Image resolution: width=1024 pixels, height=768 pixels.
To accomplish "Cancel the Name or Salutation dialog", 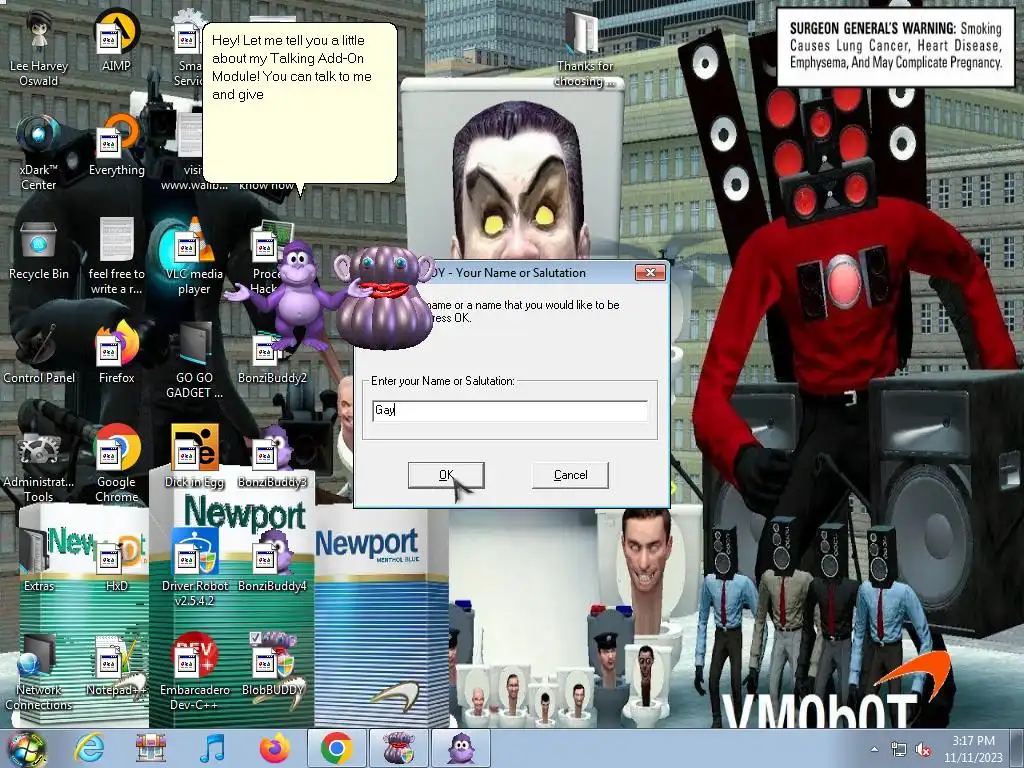I will 570,475.
